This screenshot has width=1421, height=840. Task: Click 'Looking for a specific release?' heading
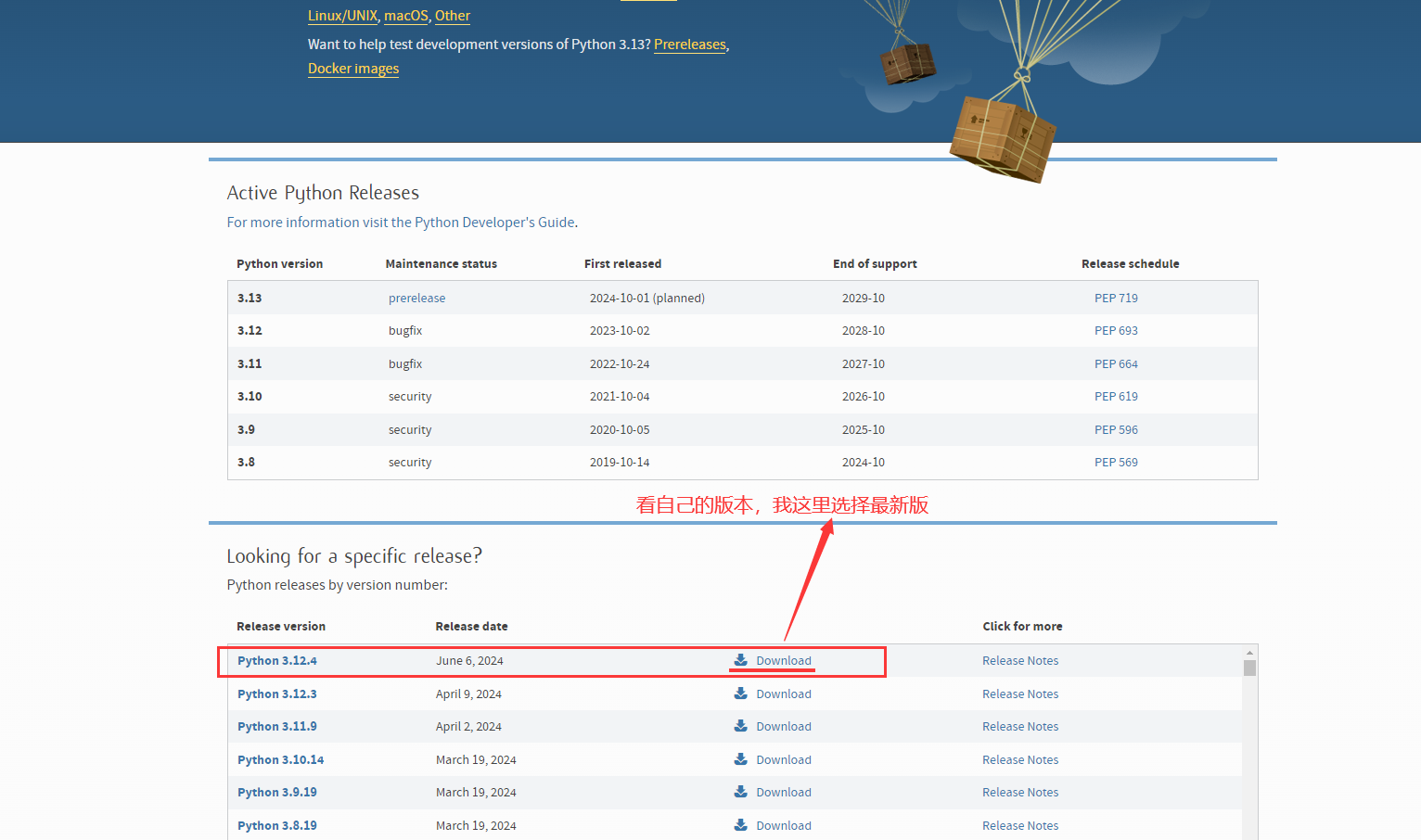click(x=354, y=556)
